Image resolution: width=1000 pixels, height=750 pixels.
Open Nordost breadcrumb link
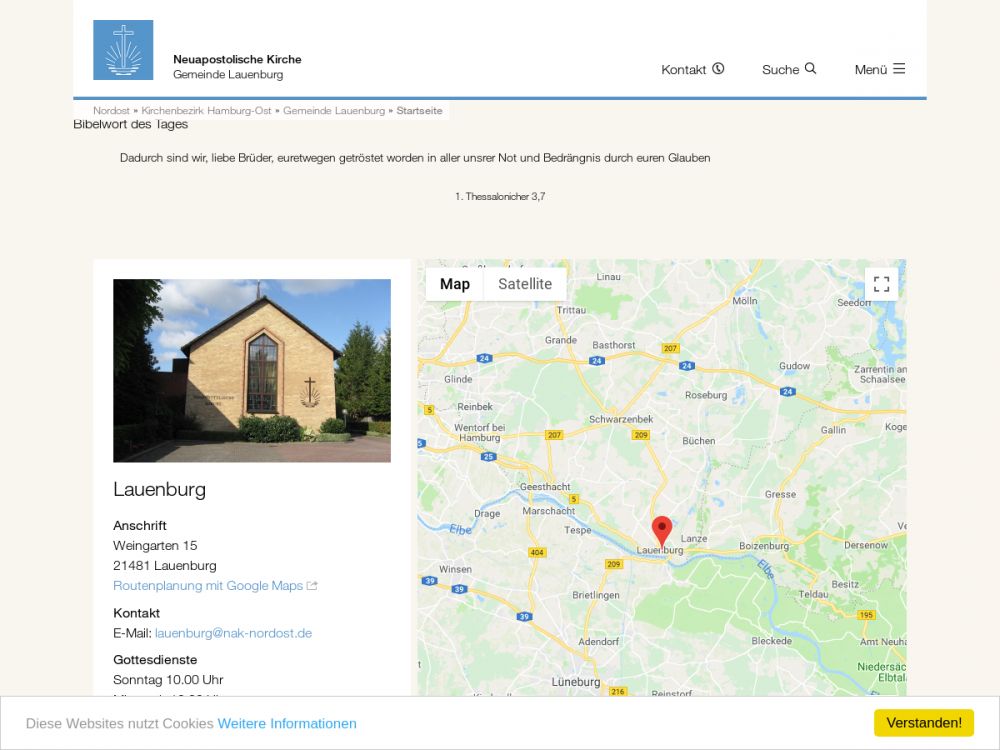(x=111, y=111)
